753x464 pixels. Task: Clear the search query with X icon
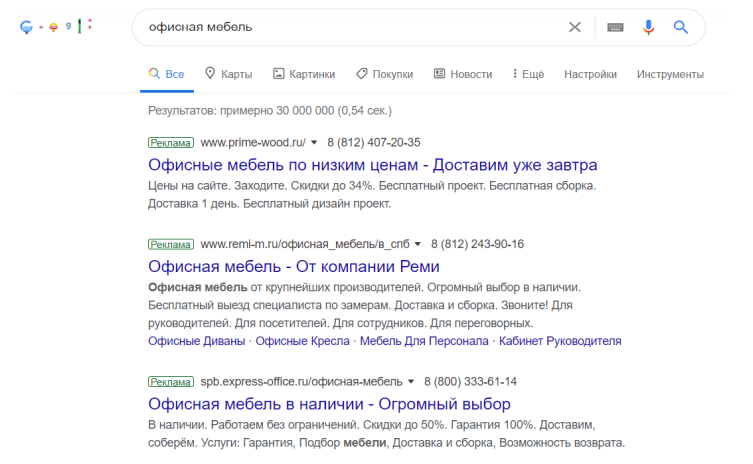tap(574, 27)
